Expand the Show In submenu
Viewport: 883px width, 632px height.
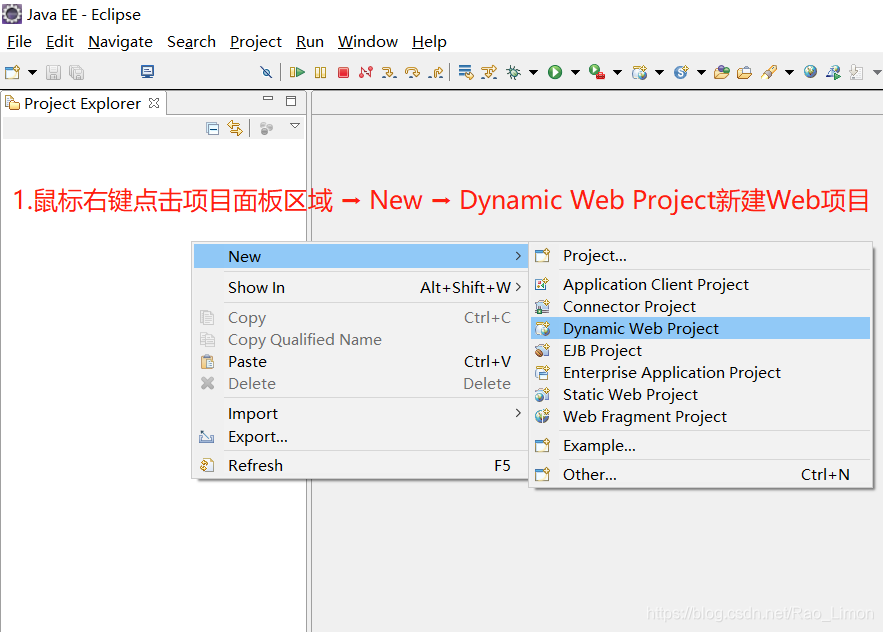(361, 287)
